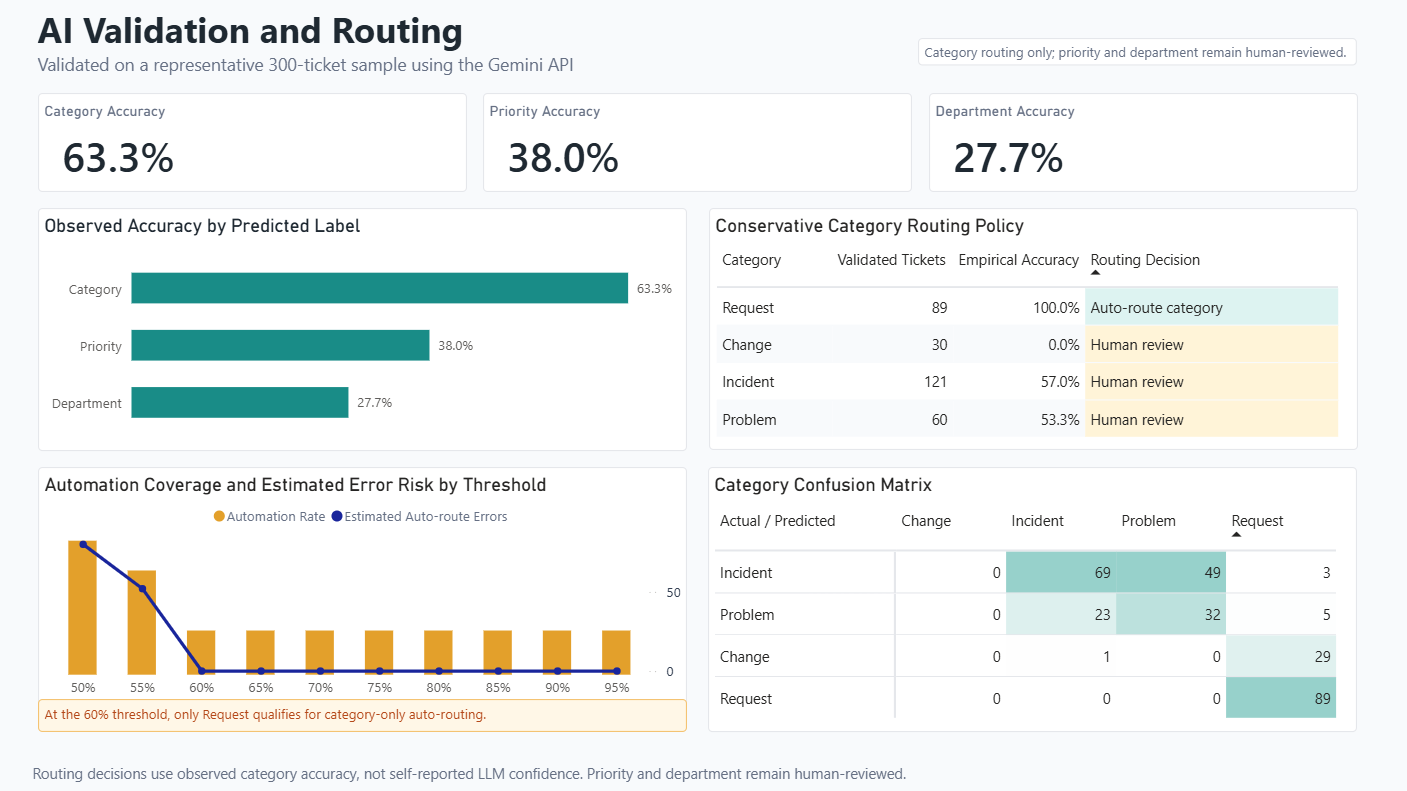Click the Category Accuracy 63.3% card
Screen dimensions: 1407x791
tap(252, 142)
